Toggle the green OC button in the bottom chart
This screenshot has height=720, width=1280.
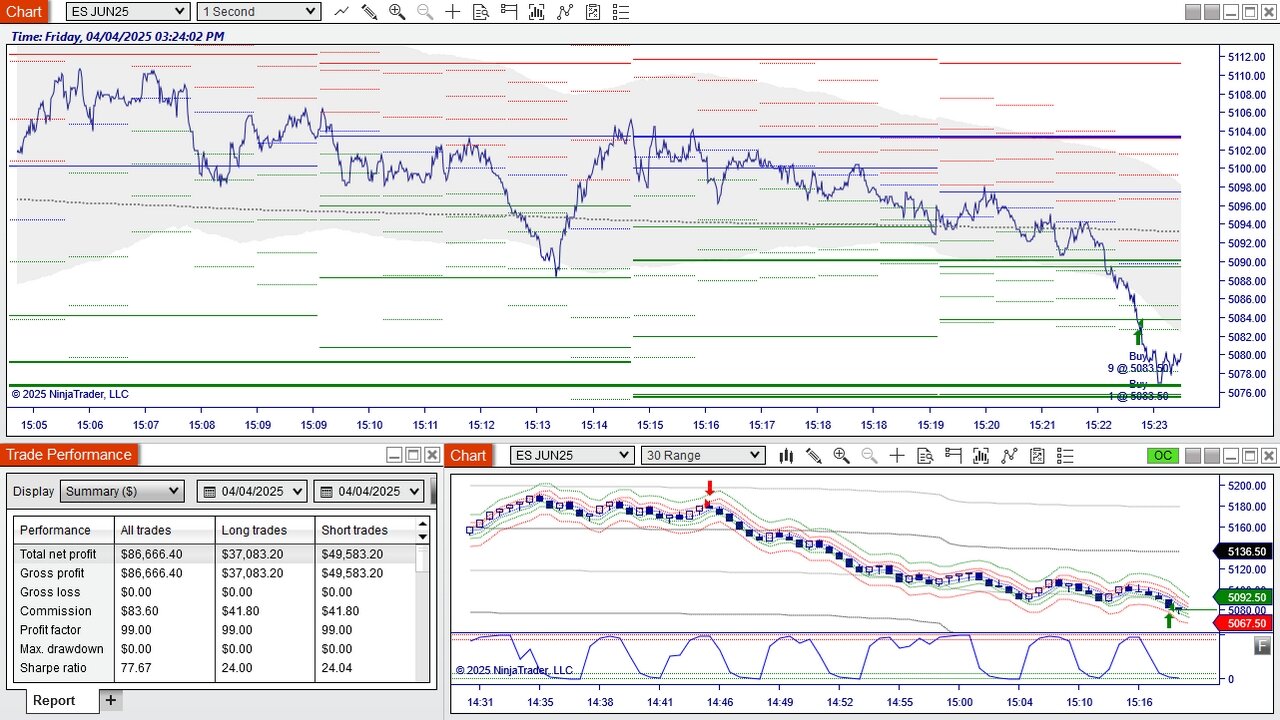pos(1163,455)
